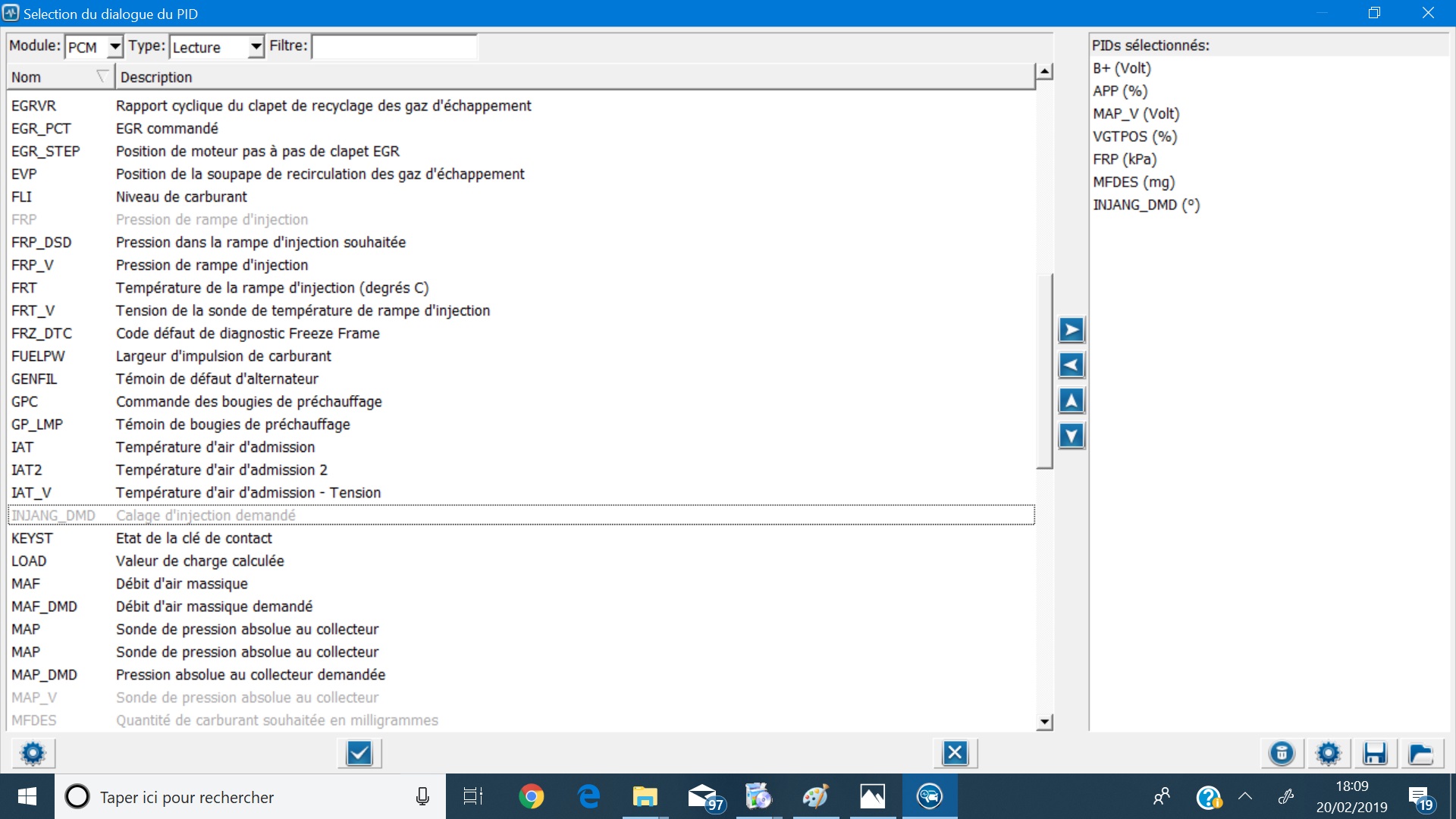The height and width of the screenshot is (819, 1456).
Task: Open settings gear at bottom left
Action: pos(33,753)
